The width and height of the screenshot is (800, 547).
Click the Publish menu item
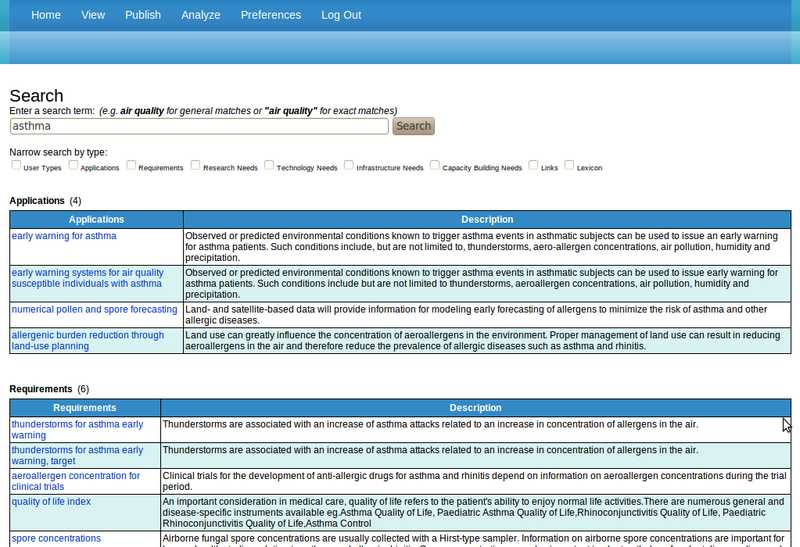(143, 15)
